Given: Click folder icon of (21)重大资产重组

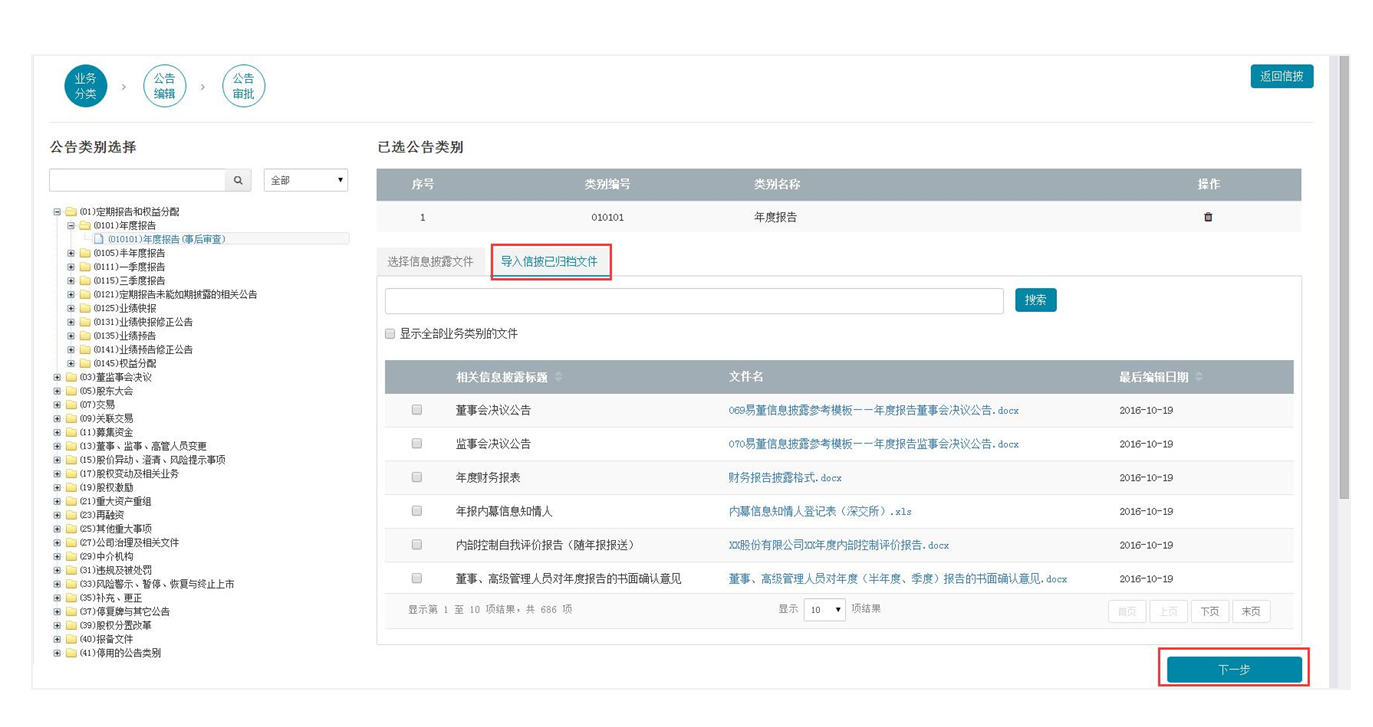Looking at the screenshot, I should [x=71, y=501].
